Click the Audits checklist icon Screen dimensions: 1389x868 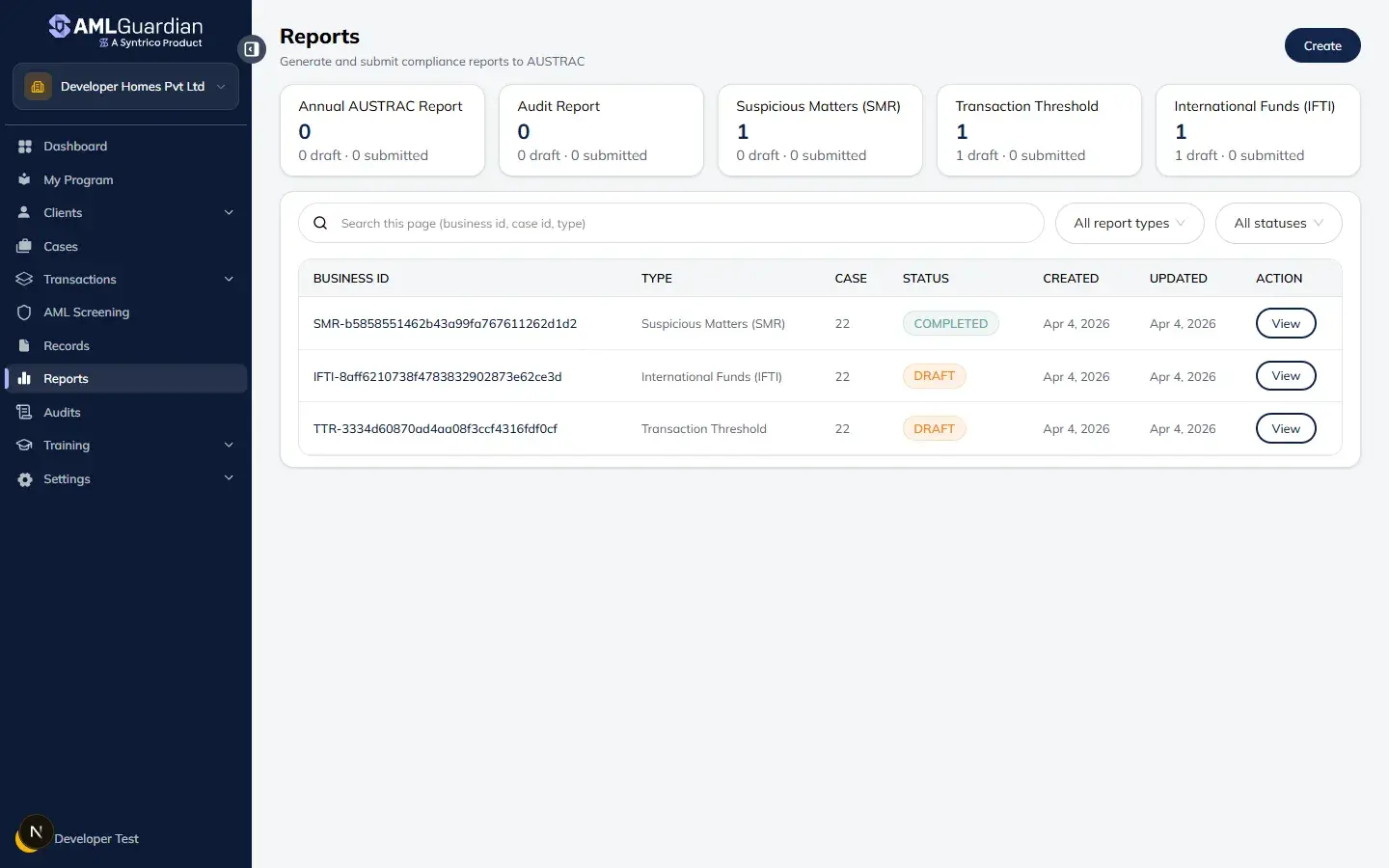[25, 412]
